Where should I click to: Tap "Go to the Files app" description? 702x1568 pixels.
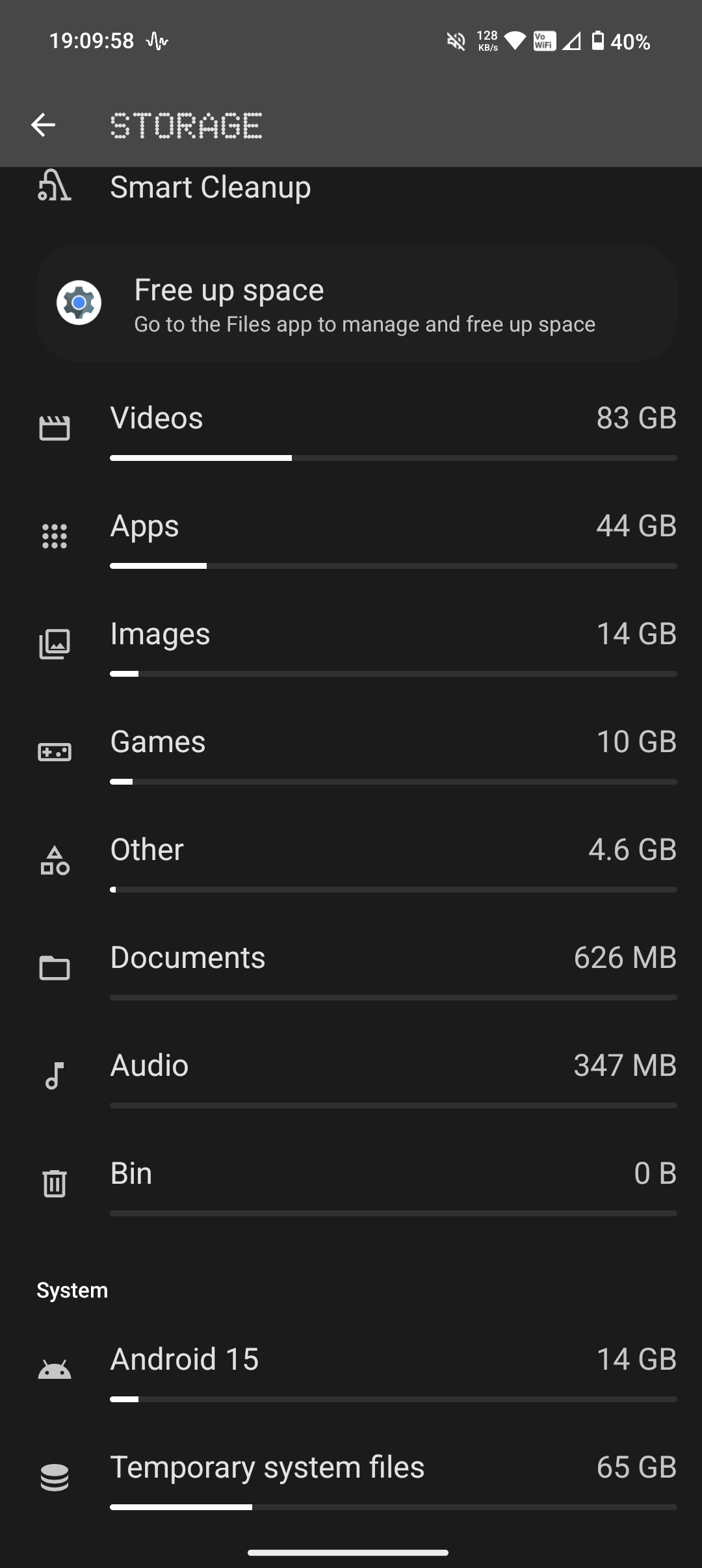pyautogui.click(x=365, y=324)
